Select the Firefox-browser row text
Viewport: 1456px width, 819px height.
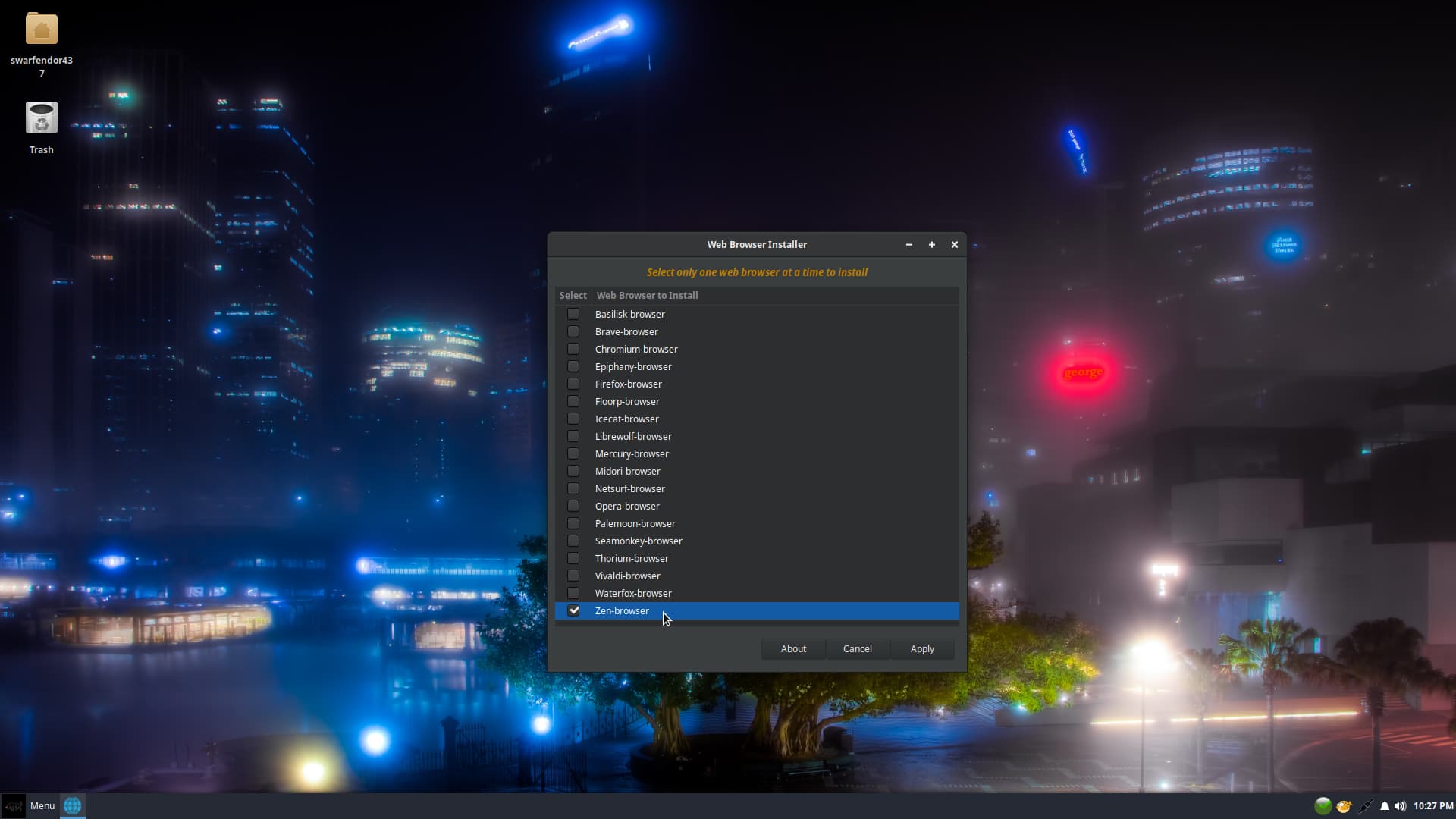628,384
